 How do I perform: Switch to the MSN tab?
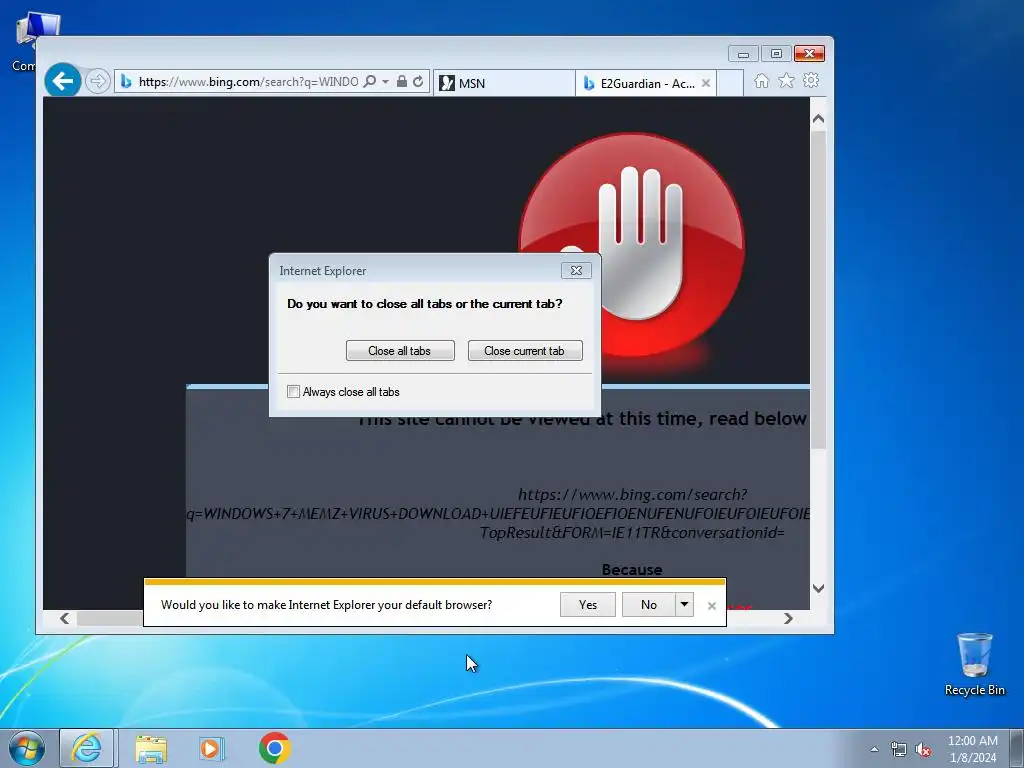504,83
